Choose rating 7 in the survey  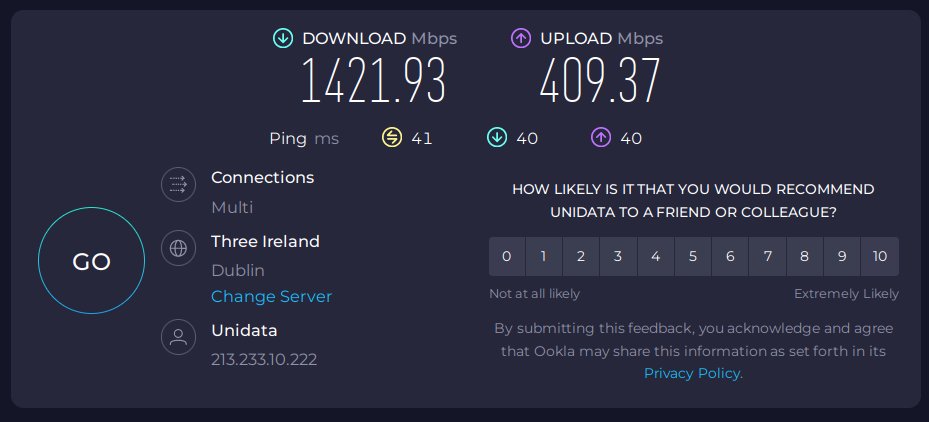768,256
